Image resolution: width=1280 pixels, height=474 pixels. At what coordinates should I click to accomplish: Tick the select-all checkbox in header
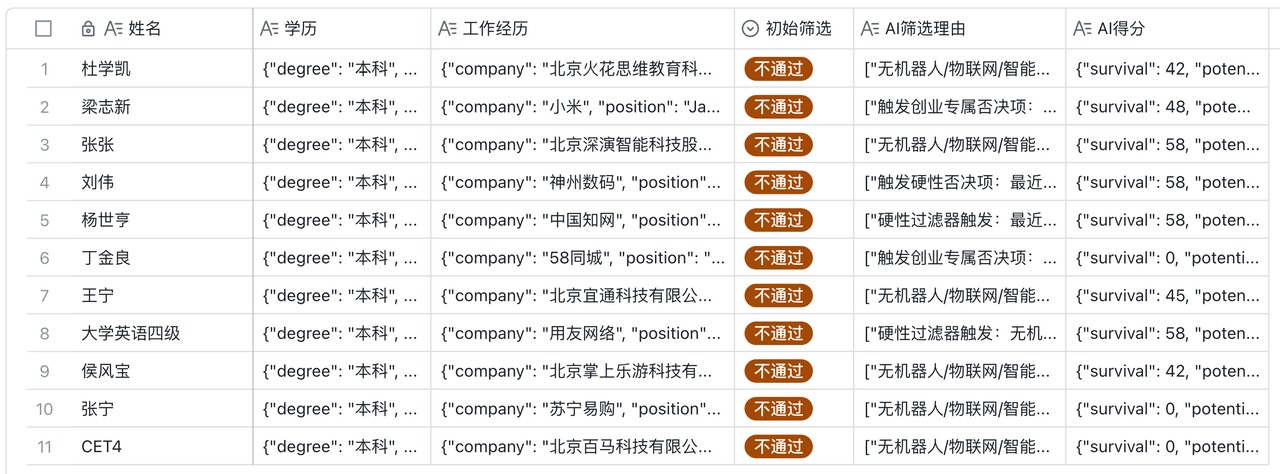pos(43,29)
